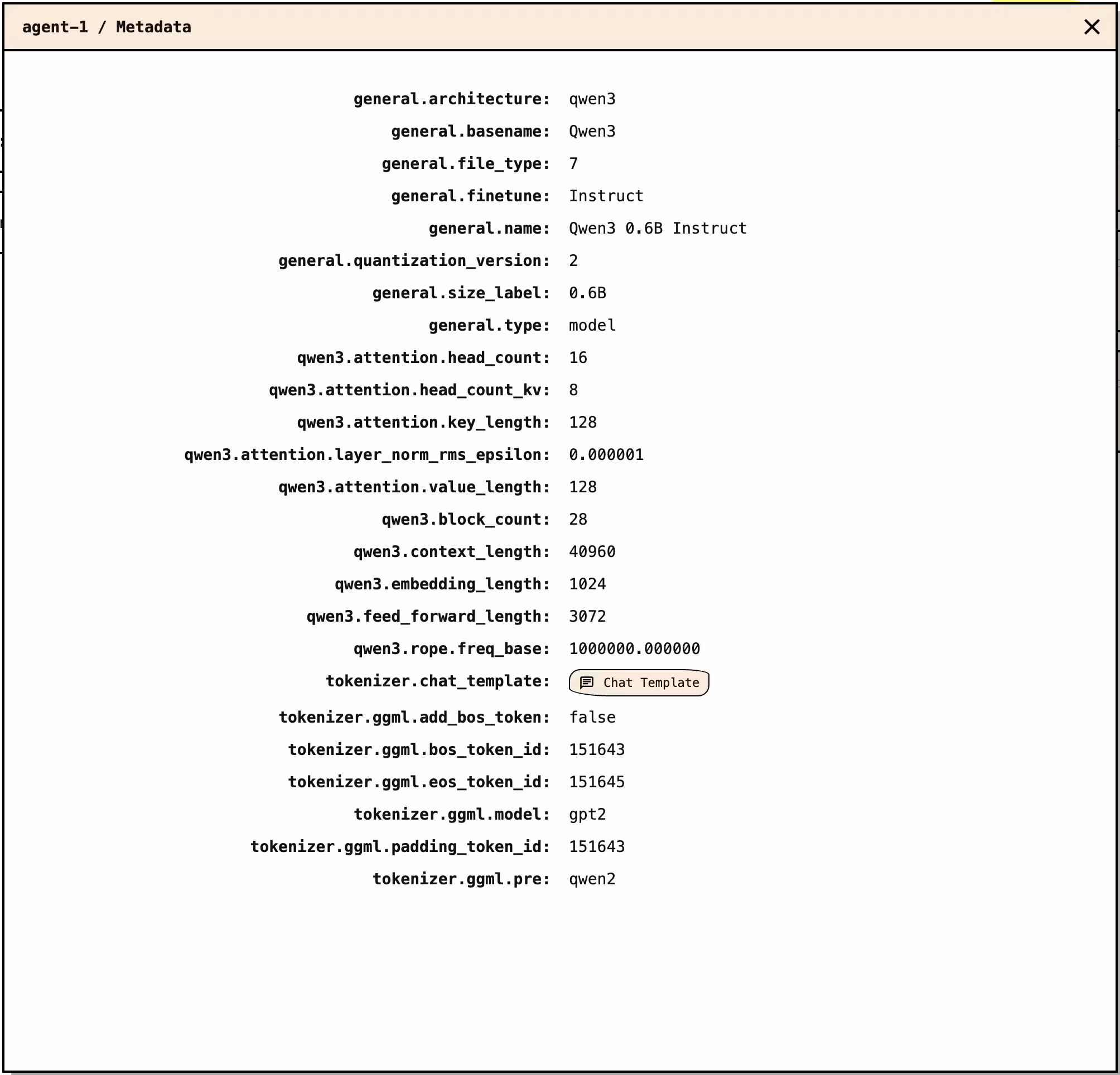Click the tokenizer.ggml.add_bos_token label
The height and width of the screenshot is (1075, 1120).
(x=414, y=718)
